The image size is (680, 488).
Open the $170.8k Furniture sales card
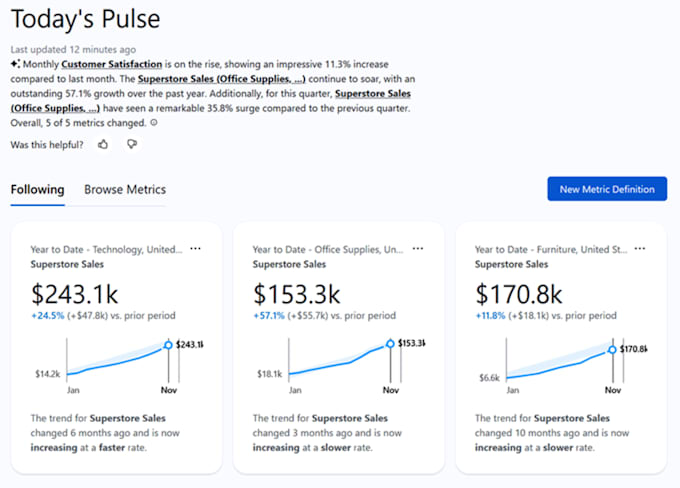519,294
